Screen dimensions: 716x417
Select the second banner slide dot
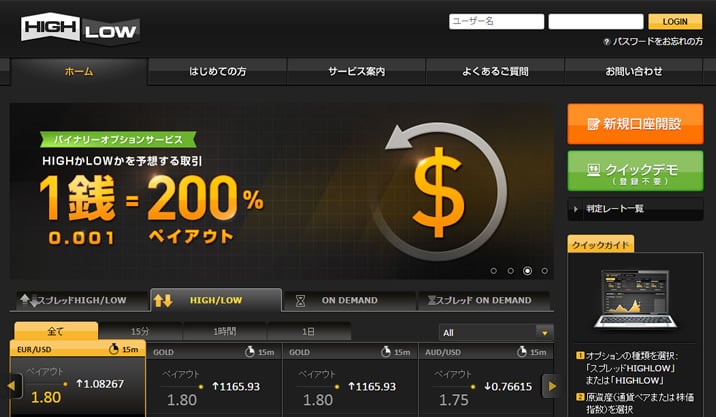click(x=510, y=271)
